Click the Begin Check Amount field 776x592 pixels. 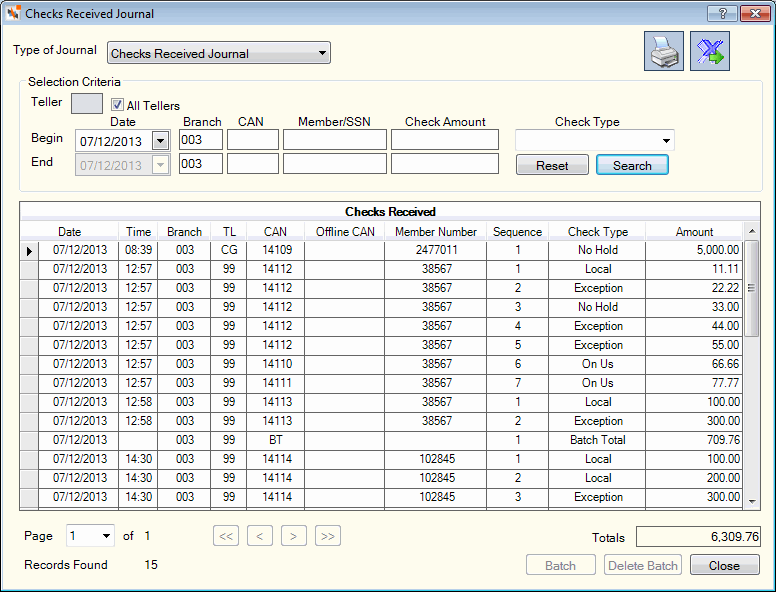tap(445, 140)
